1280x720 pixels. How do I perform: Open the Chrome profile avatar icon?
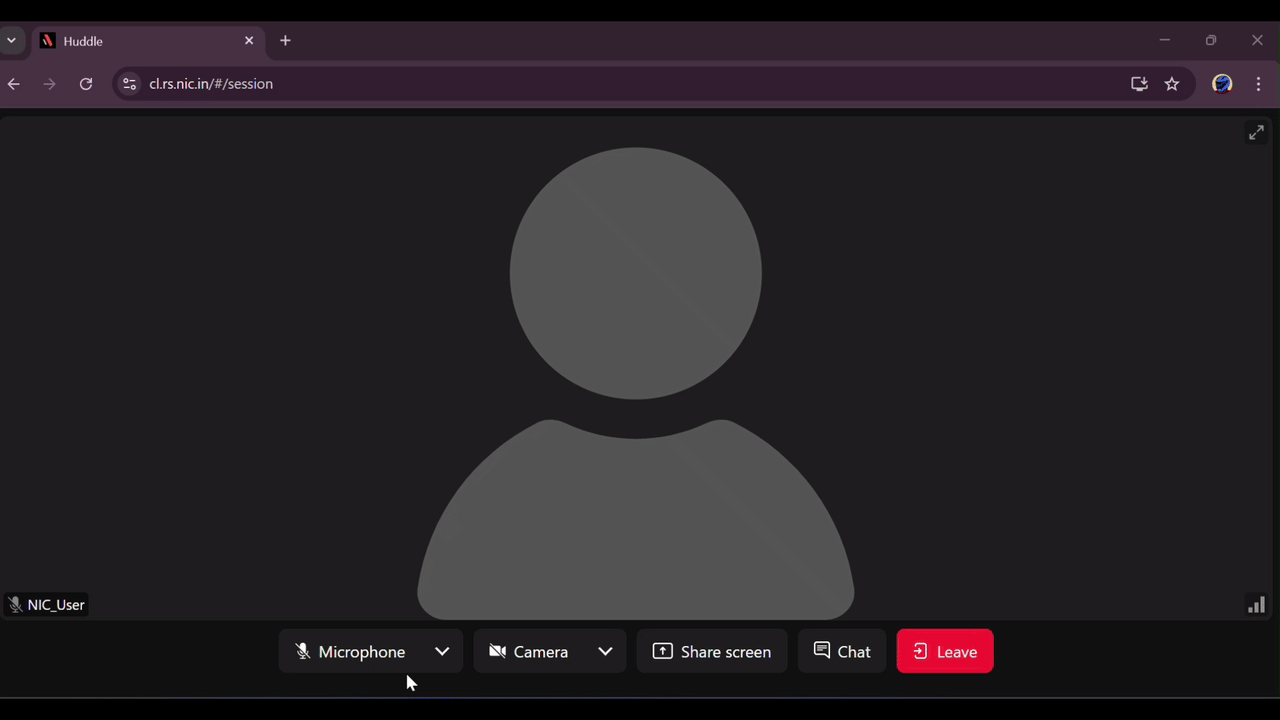[x=1221, y=84]
